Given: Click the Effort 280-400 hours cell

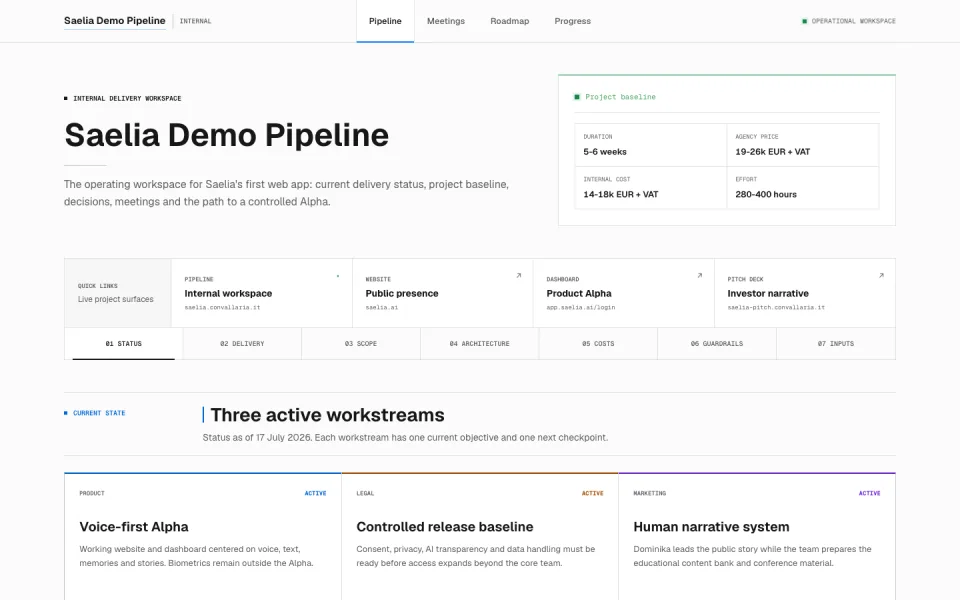Looking at the screenshot, I should (x=803, y=188).
